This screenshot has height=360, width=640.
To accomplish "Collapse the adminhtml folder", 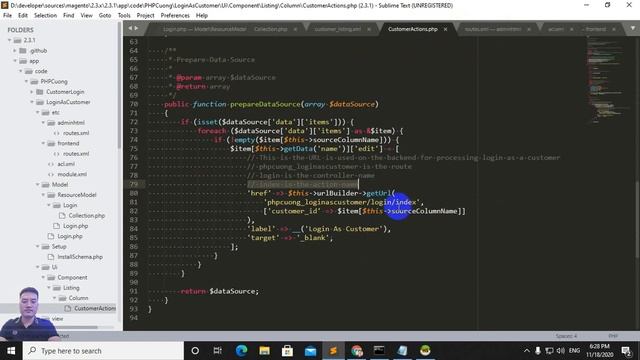I will click(x=44, y=122).
